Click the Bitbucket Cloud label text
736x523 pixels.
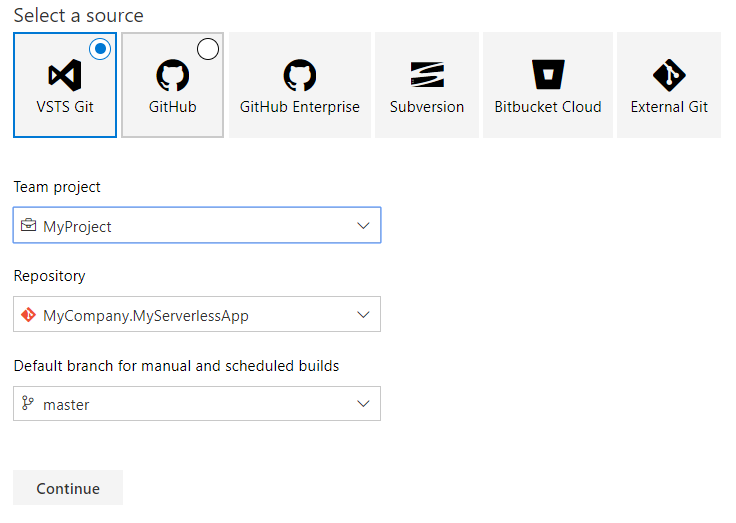548,107
